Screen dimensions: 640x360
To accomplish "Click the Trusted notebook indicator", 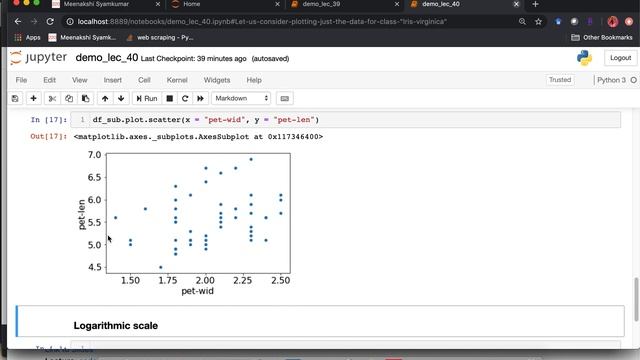I will click(560, 80).
